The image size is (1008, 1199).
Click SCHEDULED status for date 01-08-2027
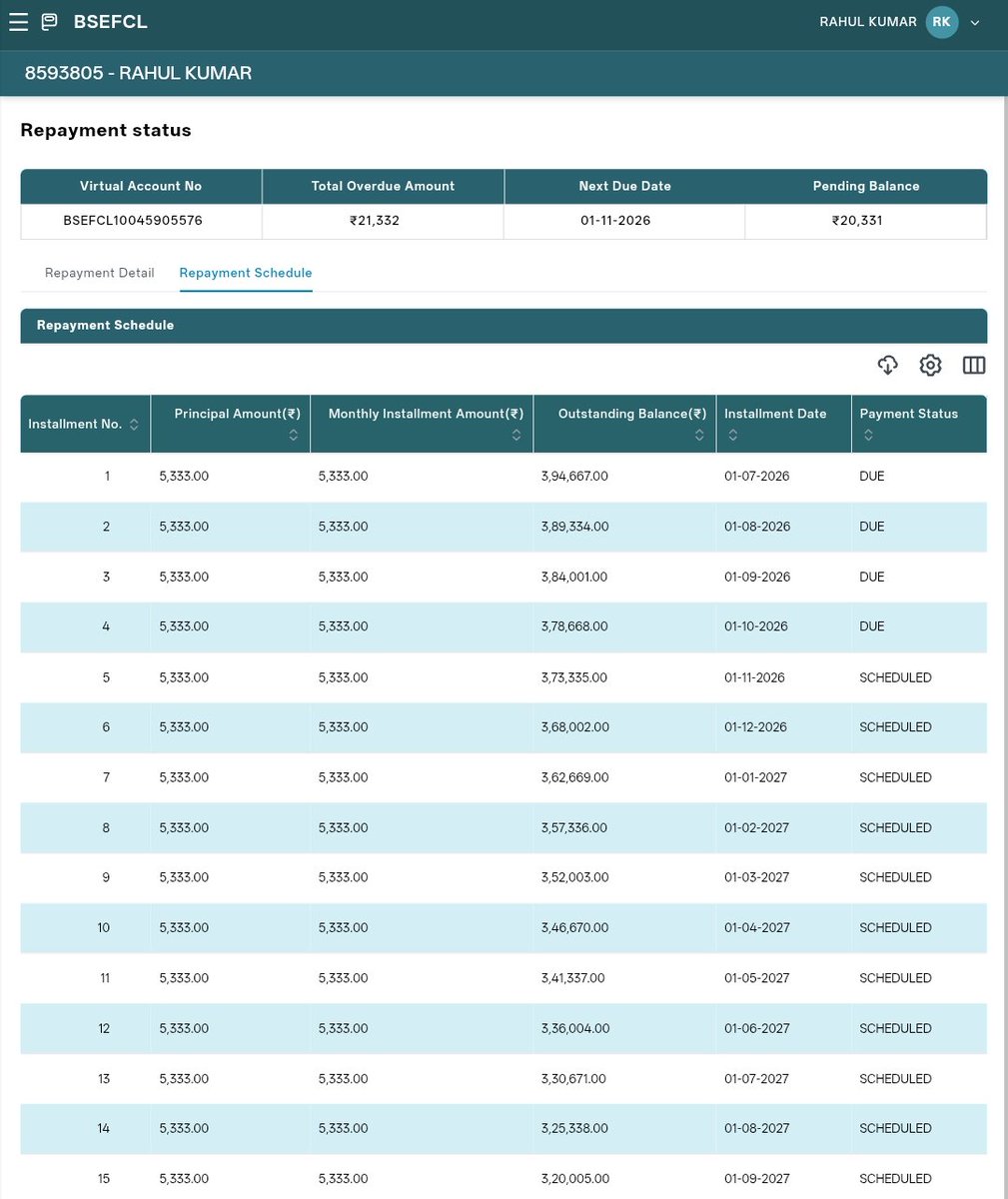coord(895,1128)
